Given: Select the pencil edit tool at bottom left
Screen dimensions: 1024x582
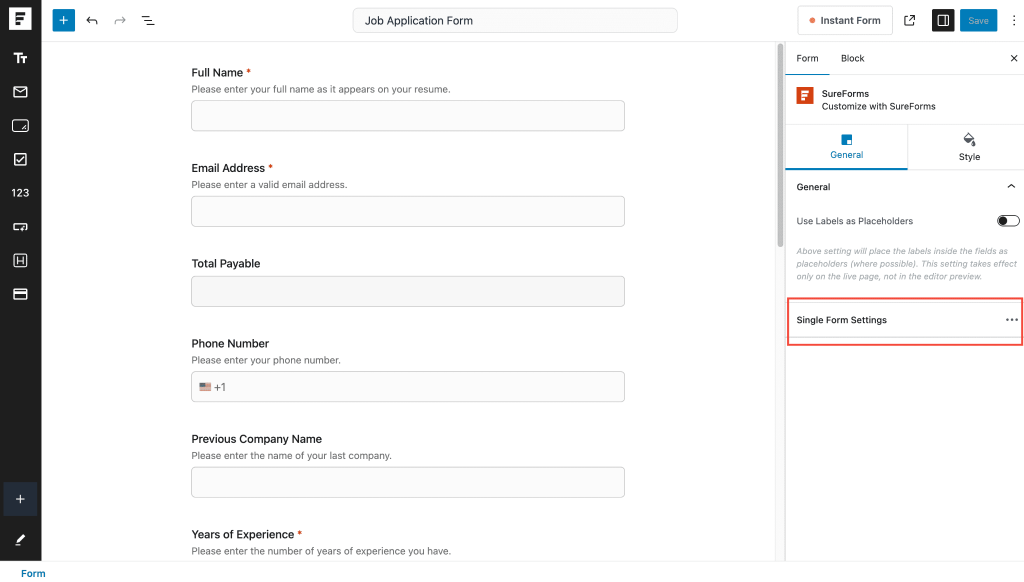Looking at the screenshot, I should click(20, 540).
